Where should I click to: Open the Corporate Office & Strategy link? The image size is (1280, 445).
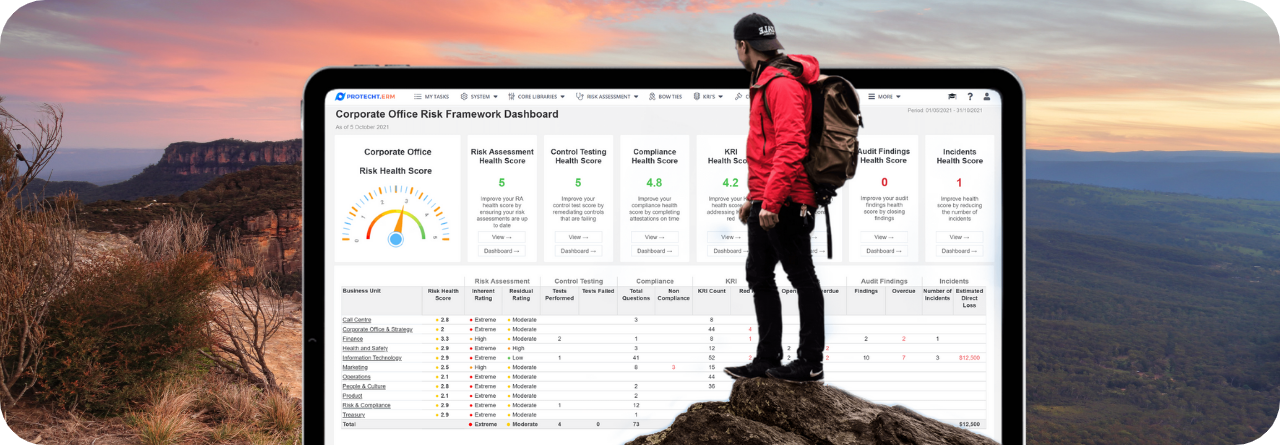[x=377, y=329]
